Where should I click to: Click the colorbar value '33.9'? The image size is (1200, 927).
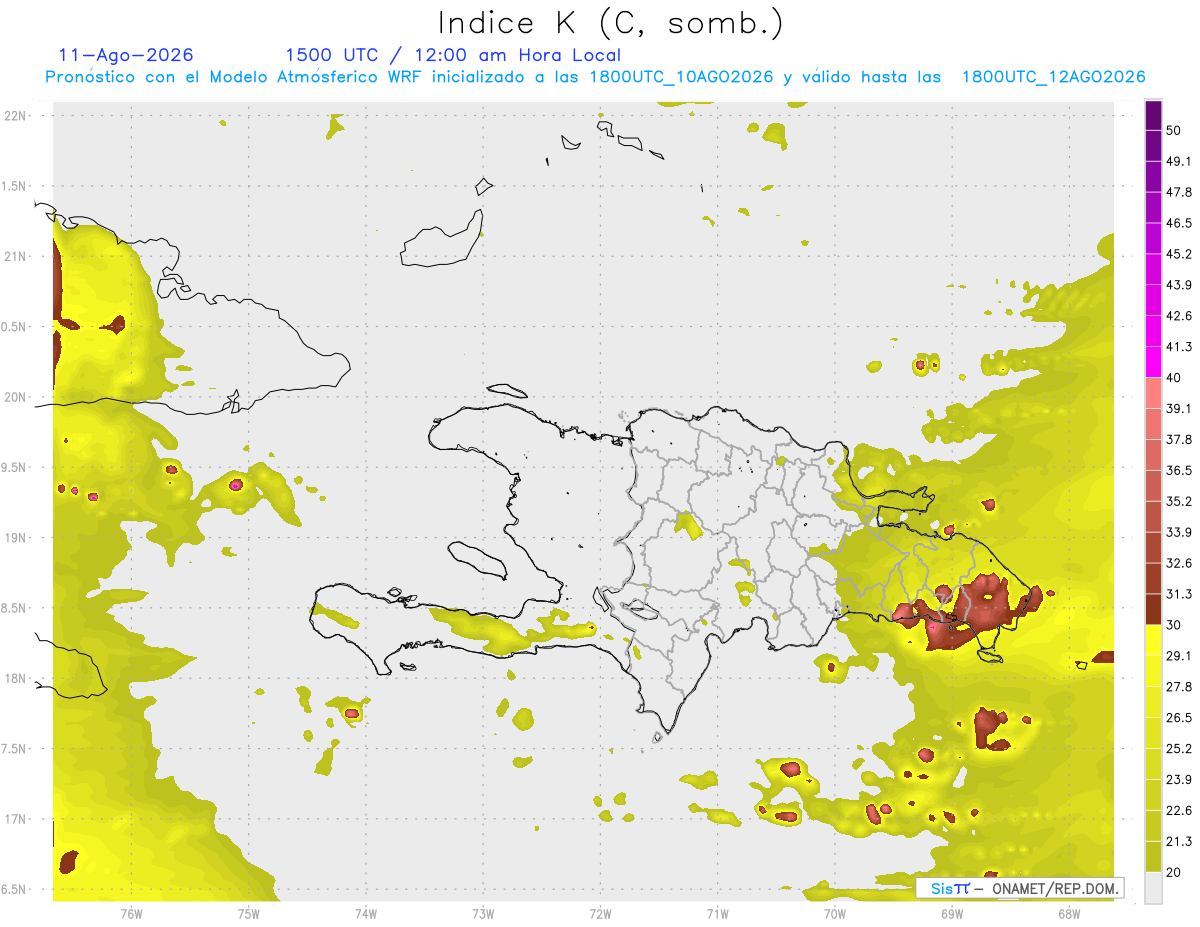point(1179,532)
